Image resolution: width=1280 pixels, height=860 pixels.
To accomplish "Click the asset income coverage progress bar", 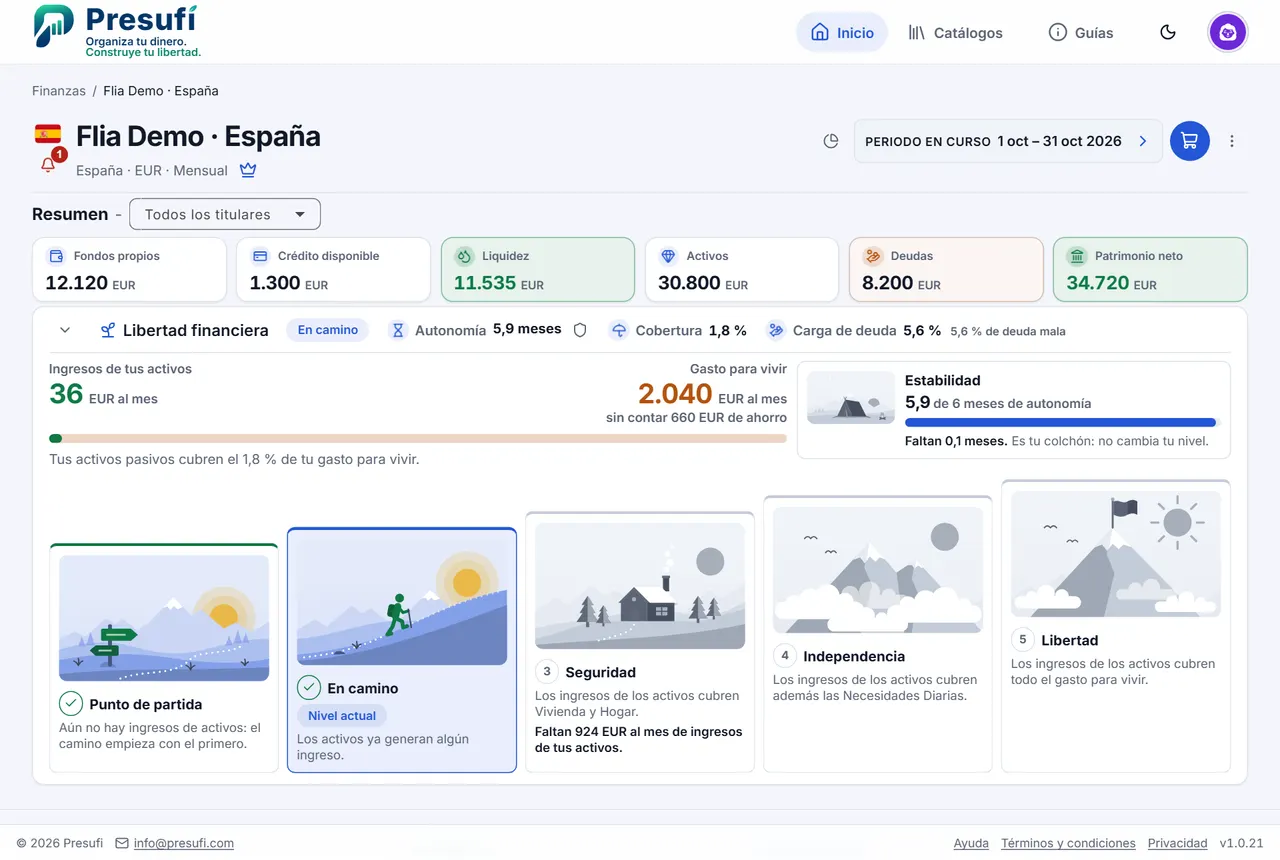I will (418, 438).
